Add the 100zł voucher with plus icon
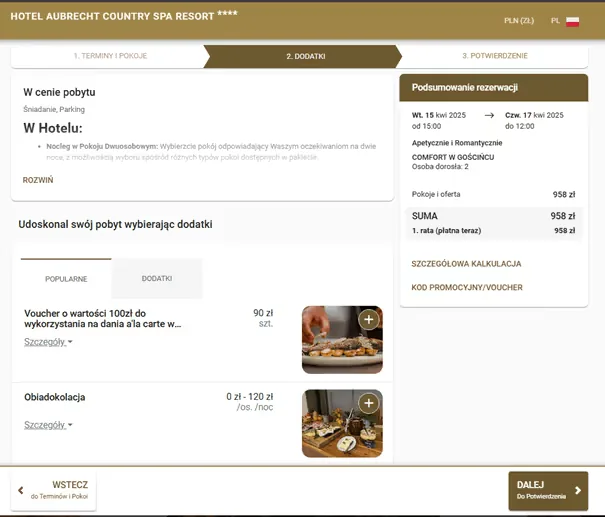This screenshot has width=605, height=517. (x=369, y=319)
